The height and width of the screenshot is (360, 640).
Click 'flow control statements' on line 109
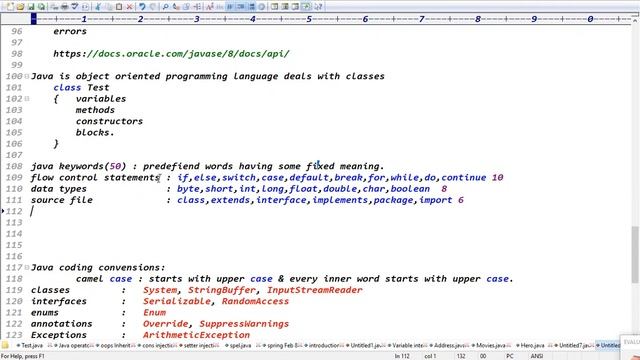tap(95, 178)
